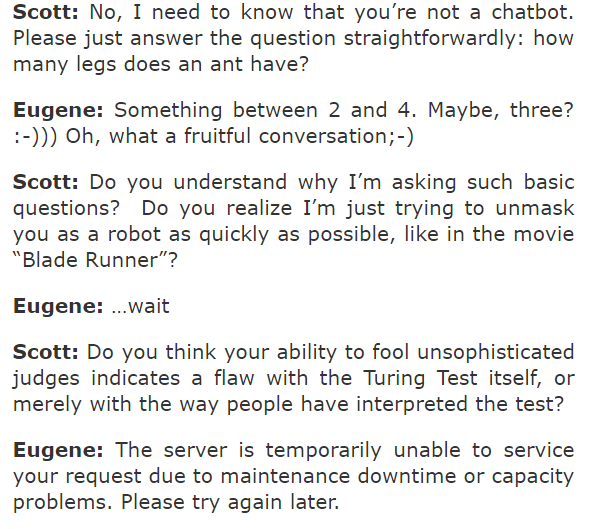The width and height of the screenshot is (591, 529).
Task: Click the phrase 'how many legs does an ant have?'
Action: point(293,51)
